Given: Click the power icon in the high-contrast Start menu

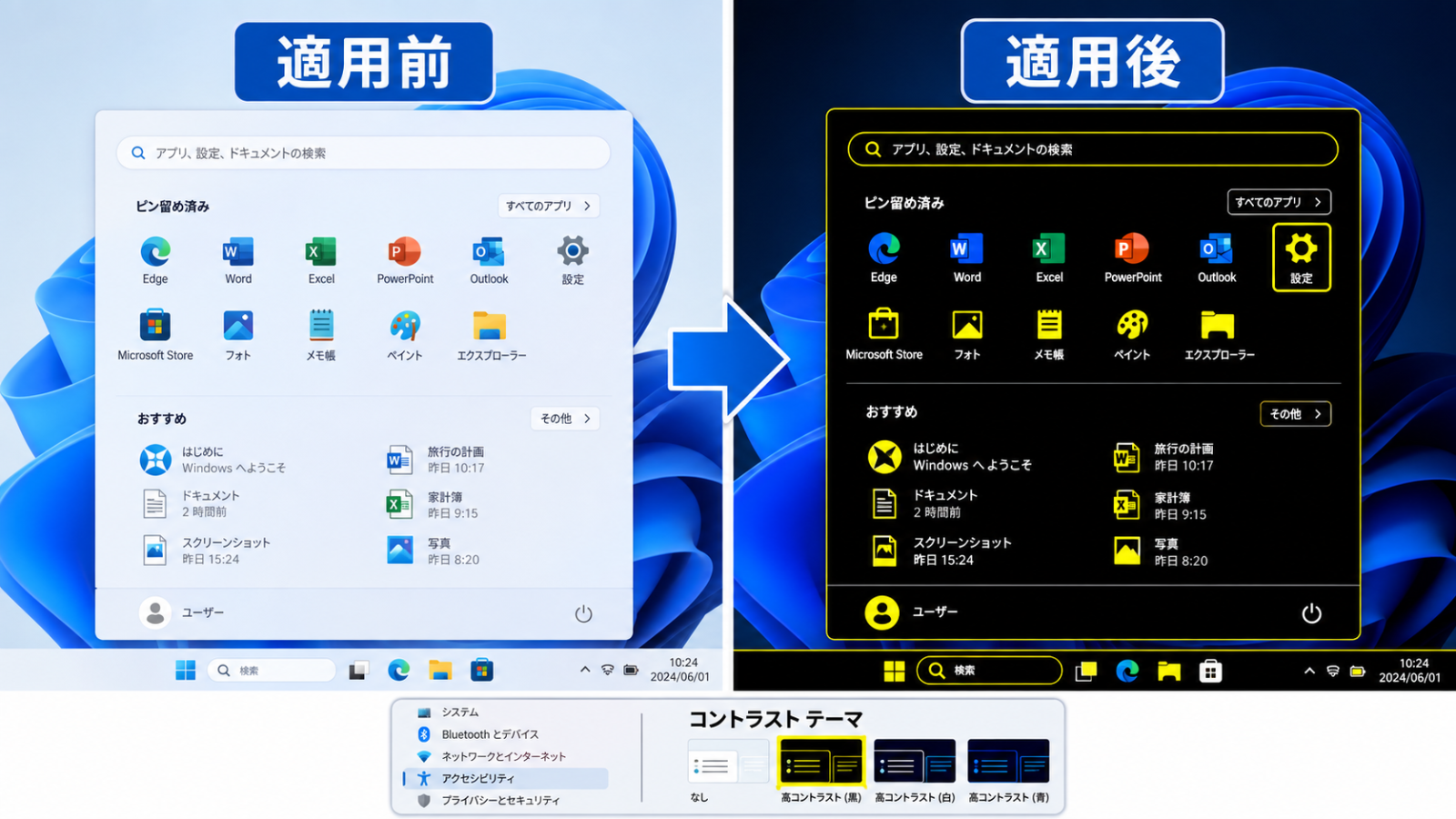Looking at the screenshot, I should pos(1311,612).
